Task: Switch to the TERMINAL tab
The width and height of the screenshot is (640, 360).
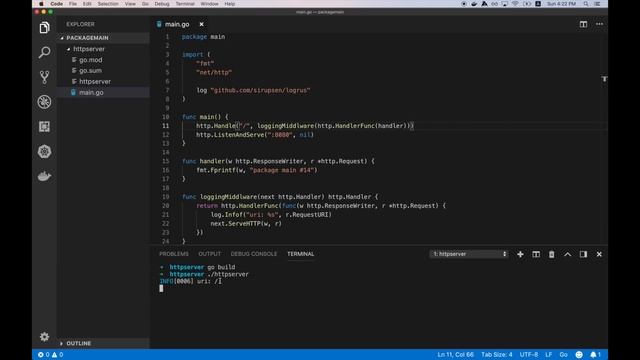Action: [300, 254]
